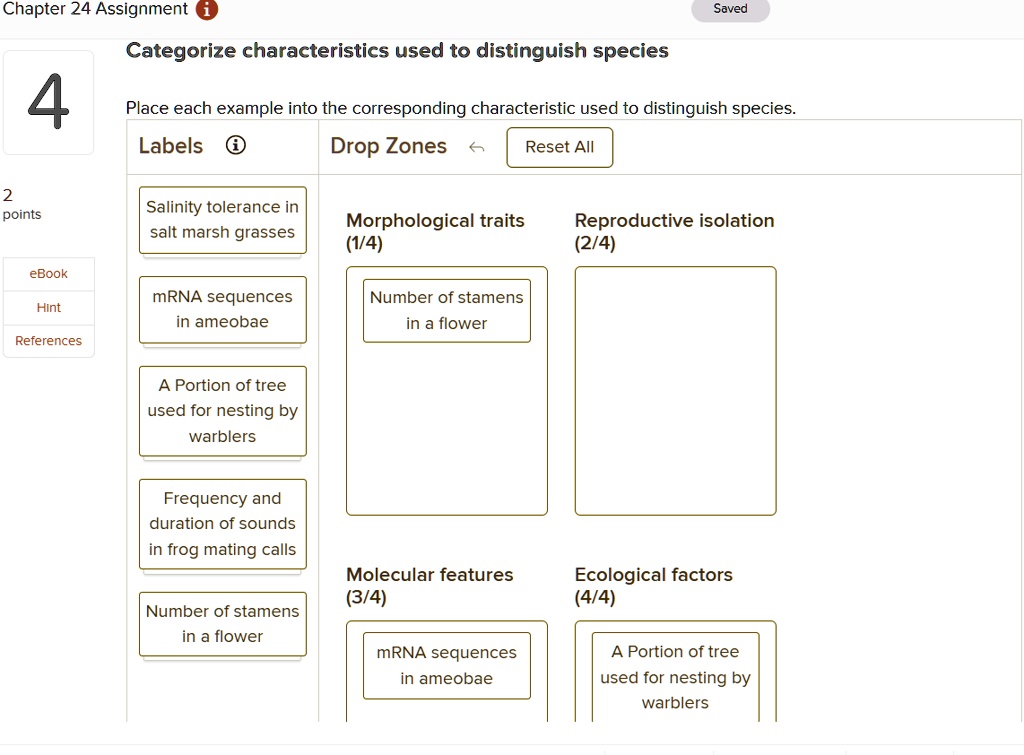Image resolution: width=1024 pixels, height=755 pixels.
Task: Click the Morphological traits drop zone
Action: tap(446, 430)
